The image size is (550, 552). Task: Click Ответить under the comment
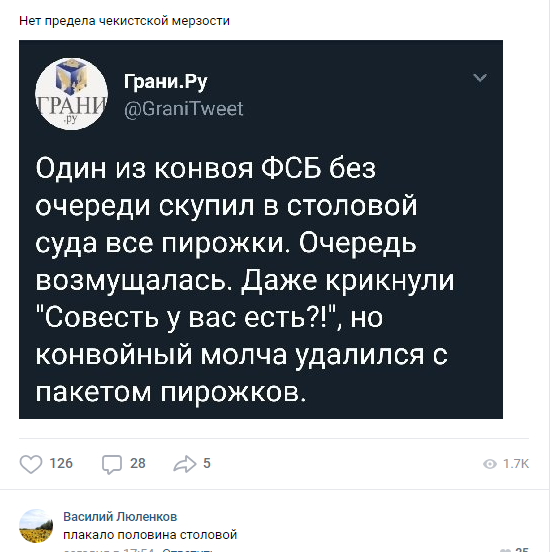(x=187, y=550)
